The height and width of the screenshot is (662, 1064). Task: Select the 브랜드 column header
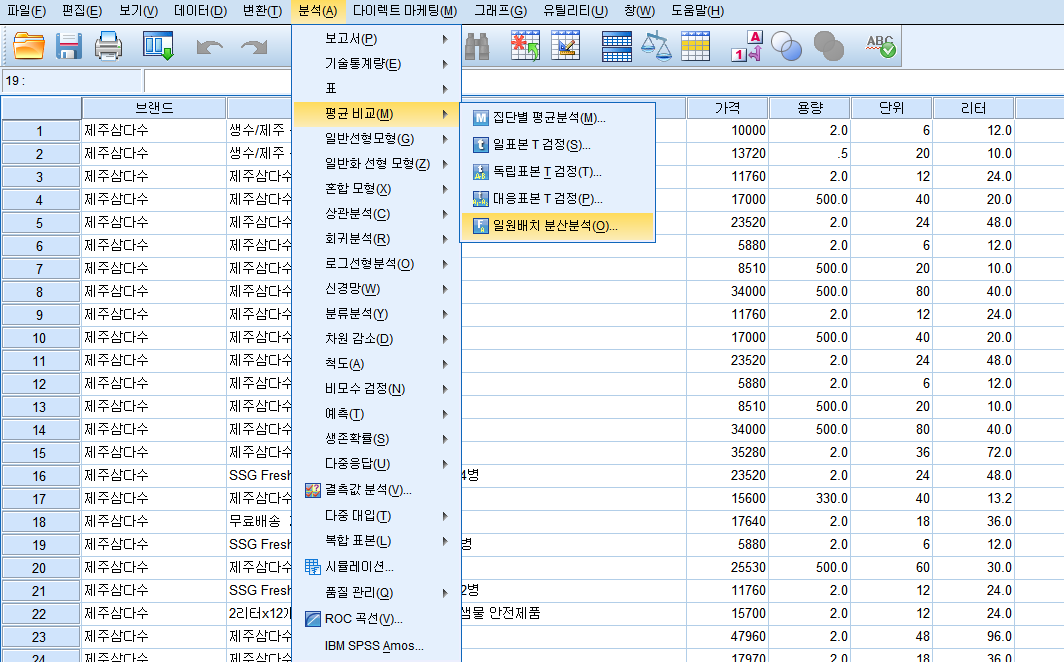[154, 108]
